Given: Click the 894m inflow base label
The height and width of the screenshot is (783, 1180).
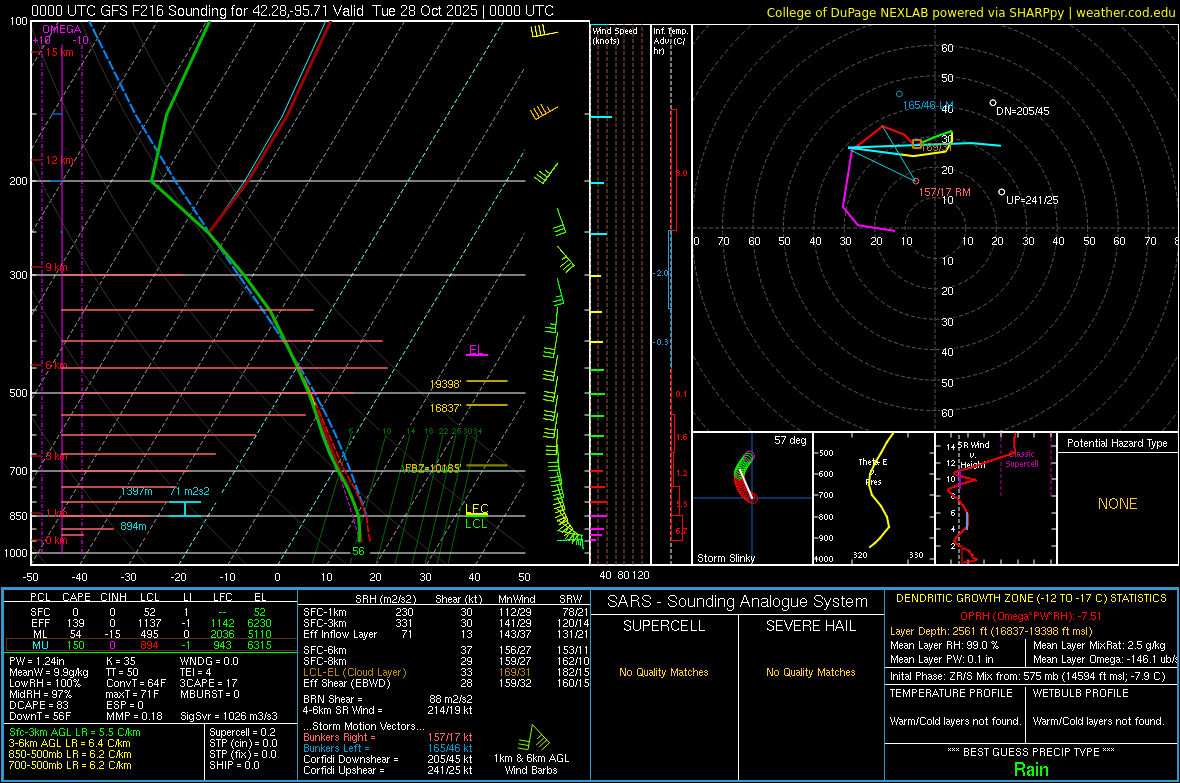Looking at the screenshot, I should point(133,526).
